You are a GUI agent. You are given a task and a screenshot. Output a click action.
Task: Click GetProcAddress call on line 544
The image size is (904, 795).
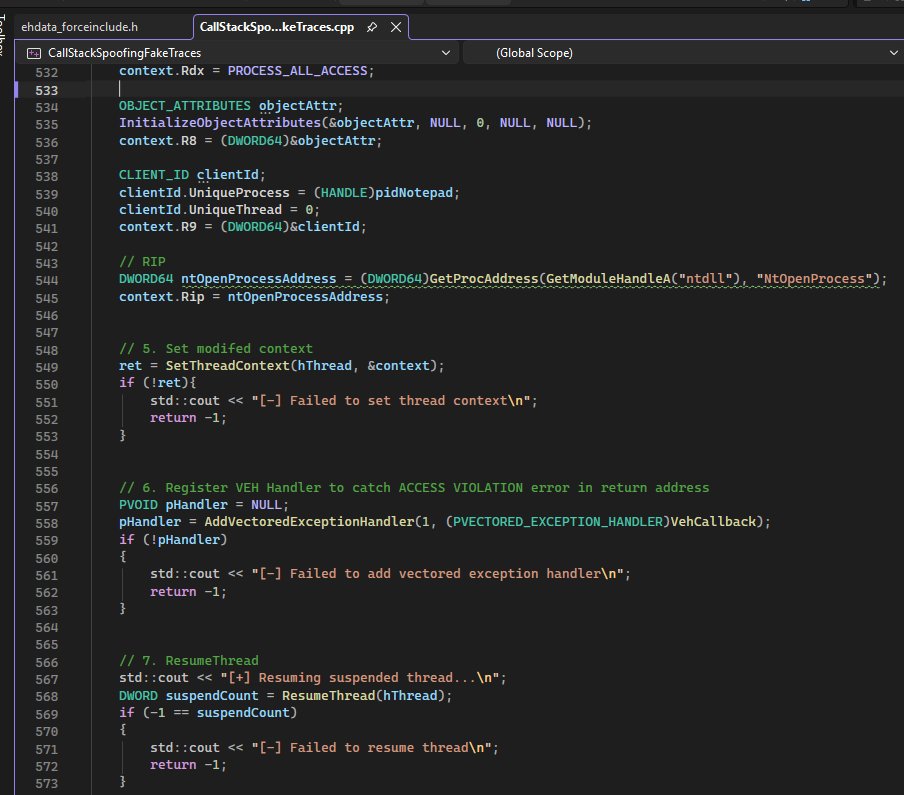click(484, 278)
